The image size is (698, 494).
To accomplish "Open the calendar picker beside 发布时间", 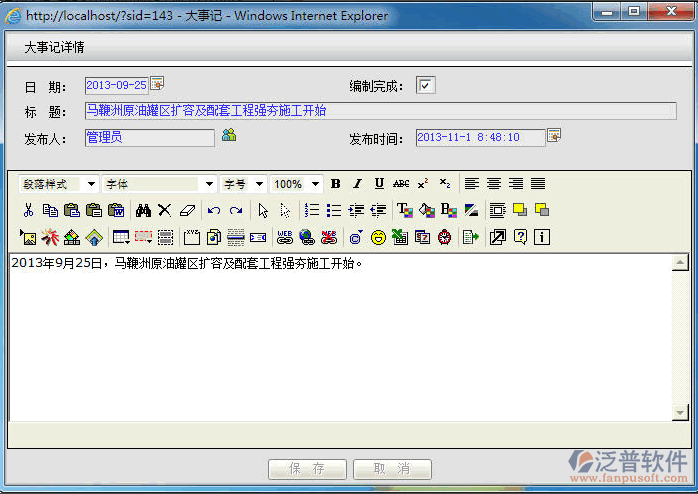I will tap(554, 135).
